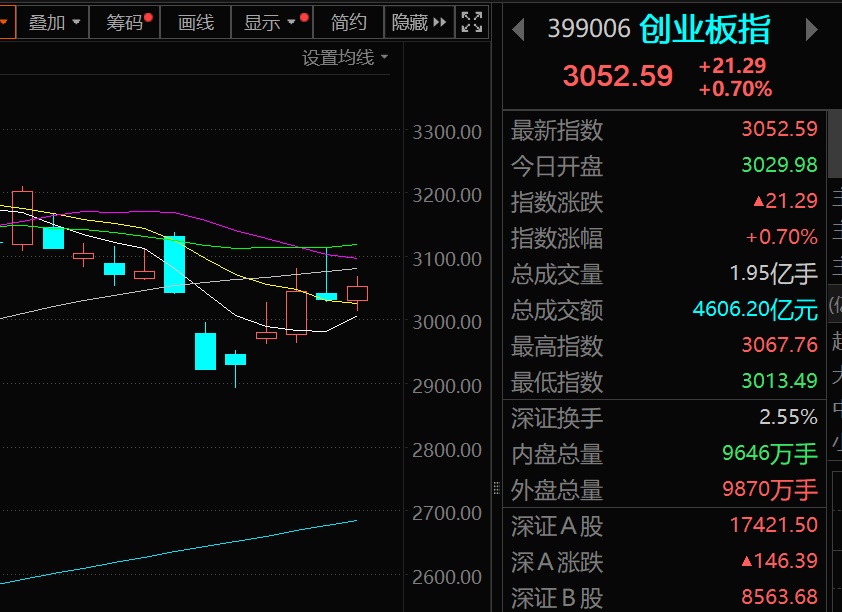Click the fullscreen expand icon

[x=471, y=22]
